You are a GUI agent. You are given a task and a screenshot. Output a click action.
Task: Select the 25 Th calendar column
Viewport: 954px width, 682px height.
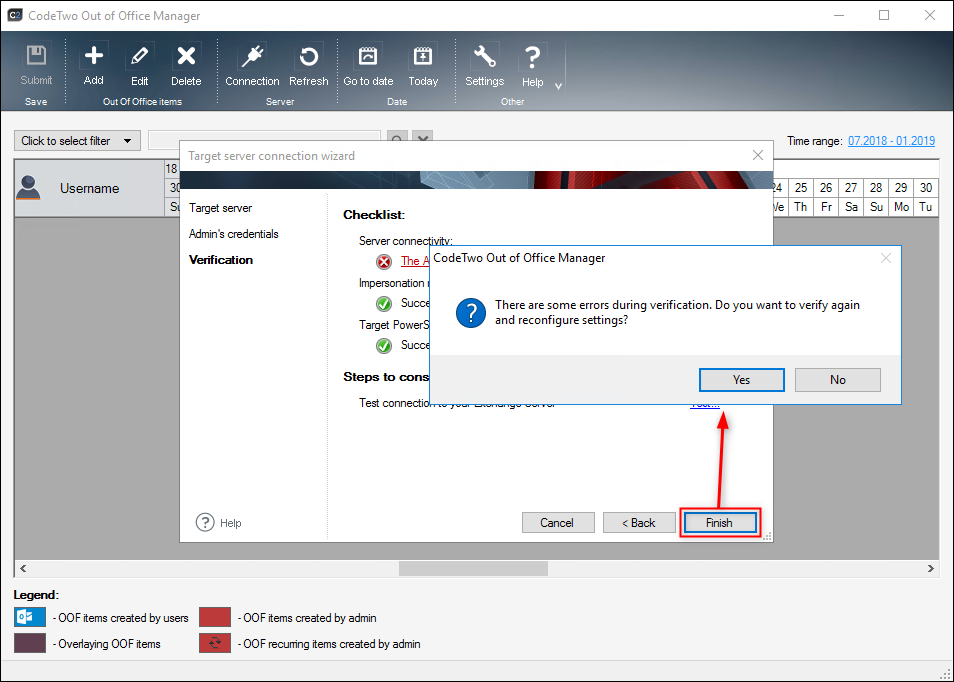pos(801,197)
